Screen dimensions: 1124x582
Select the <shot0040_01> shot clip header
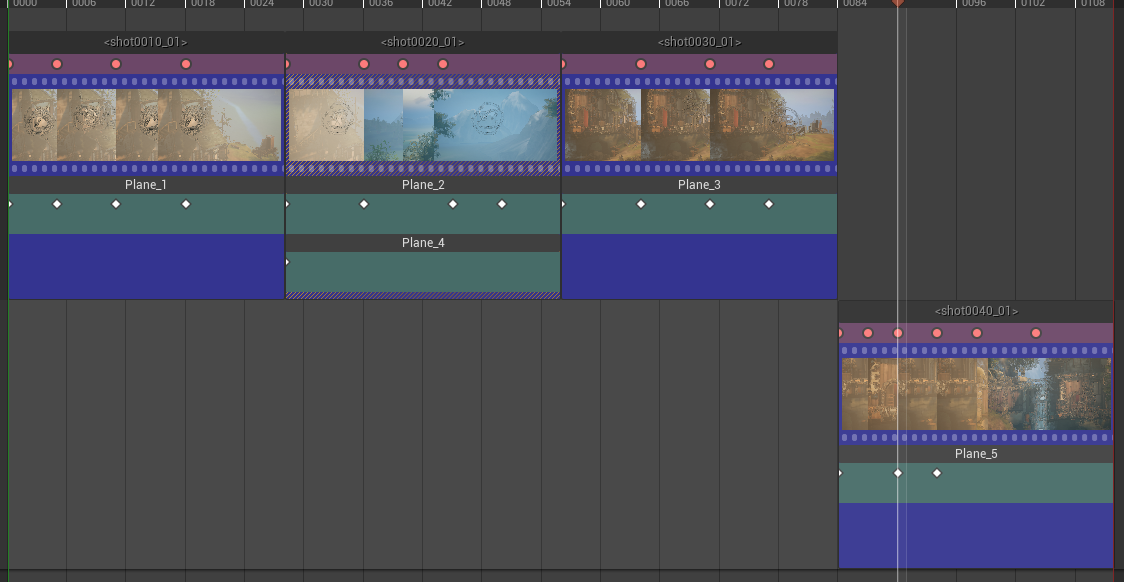(x=975, y=311)
